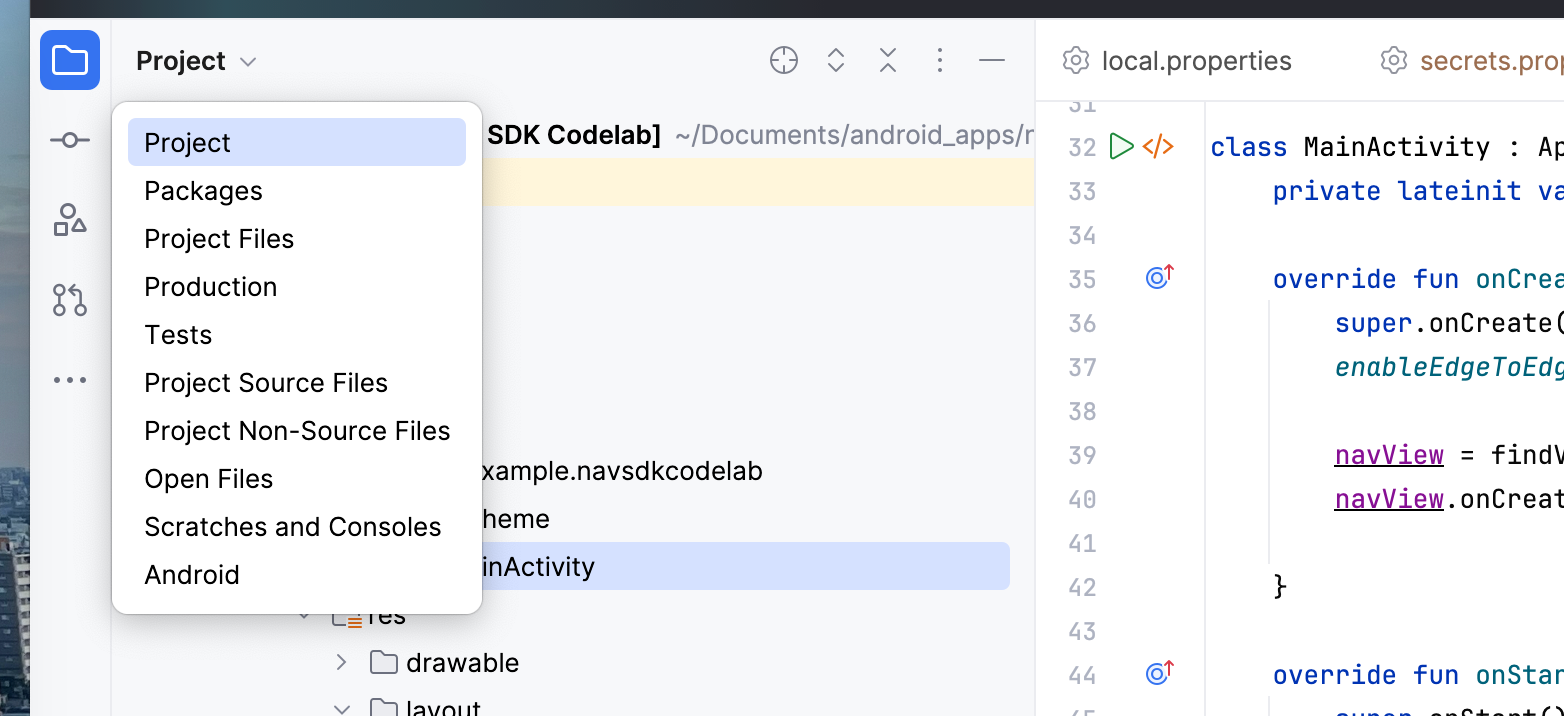Click the Select Opened File target icon
This screenshot has height=716, width=1564.
(x=783, y=60)
